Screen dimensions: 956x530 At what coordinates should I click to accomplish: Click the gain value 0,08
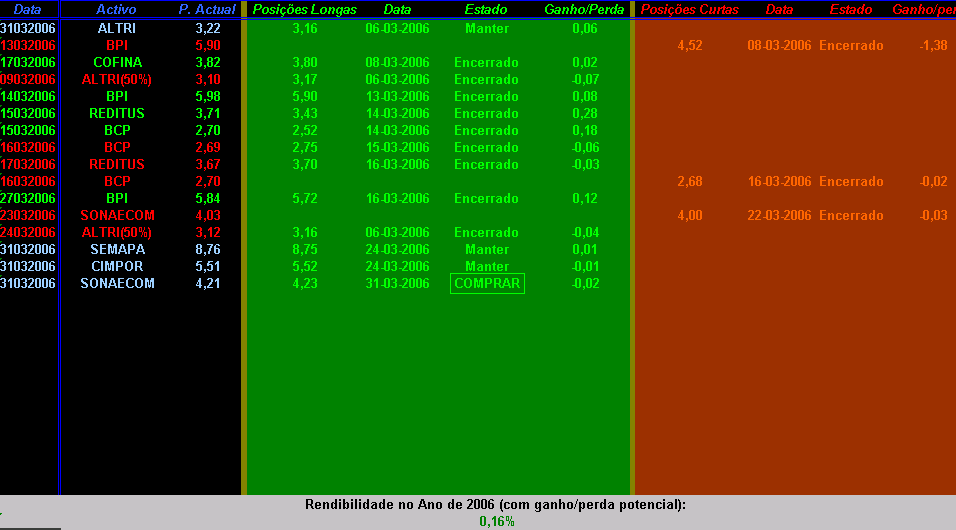[585, 96]
